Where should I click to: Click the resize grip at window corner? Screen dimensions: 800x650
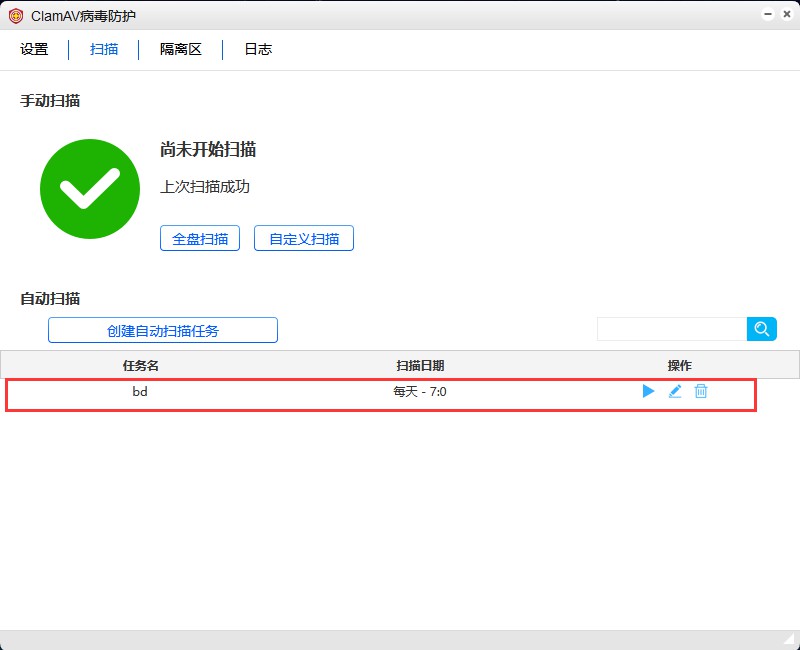(789, 640)
